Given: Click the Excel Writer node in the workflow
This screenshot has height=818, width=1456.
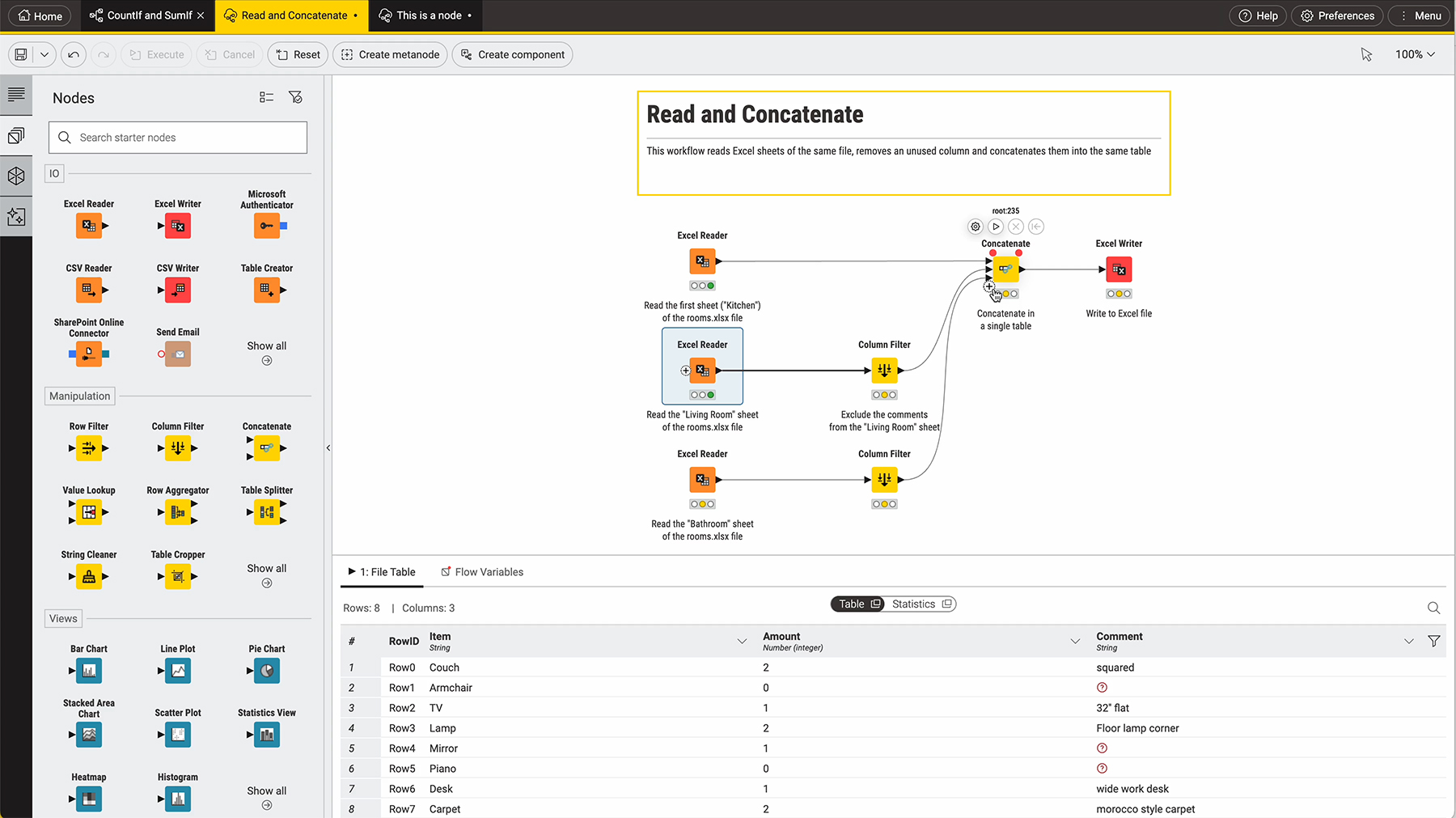Looking at the screenshot, I should [x=1119, y=269].
